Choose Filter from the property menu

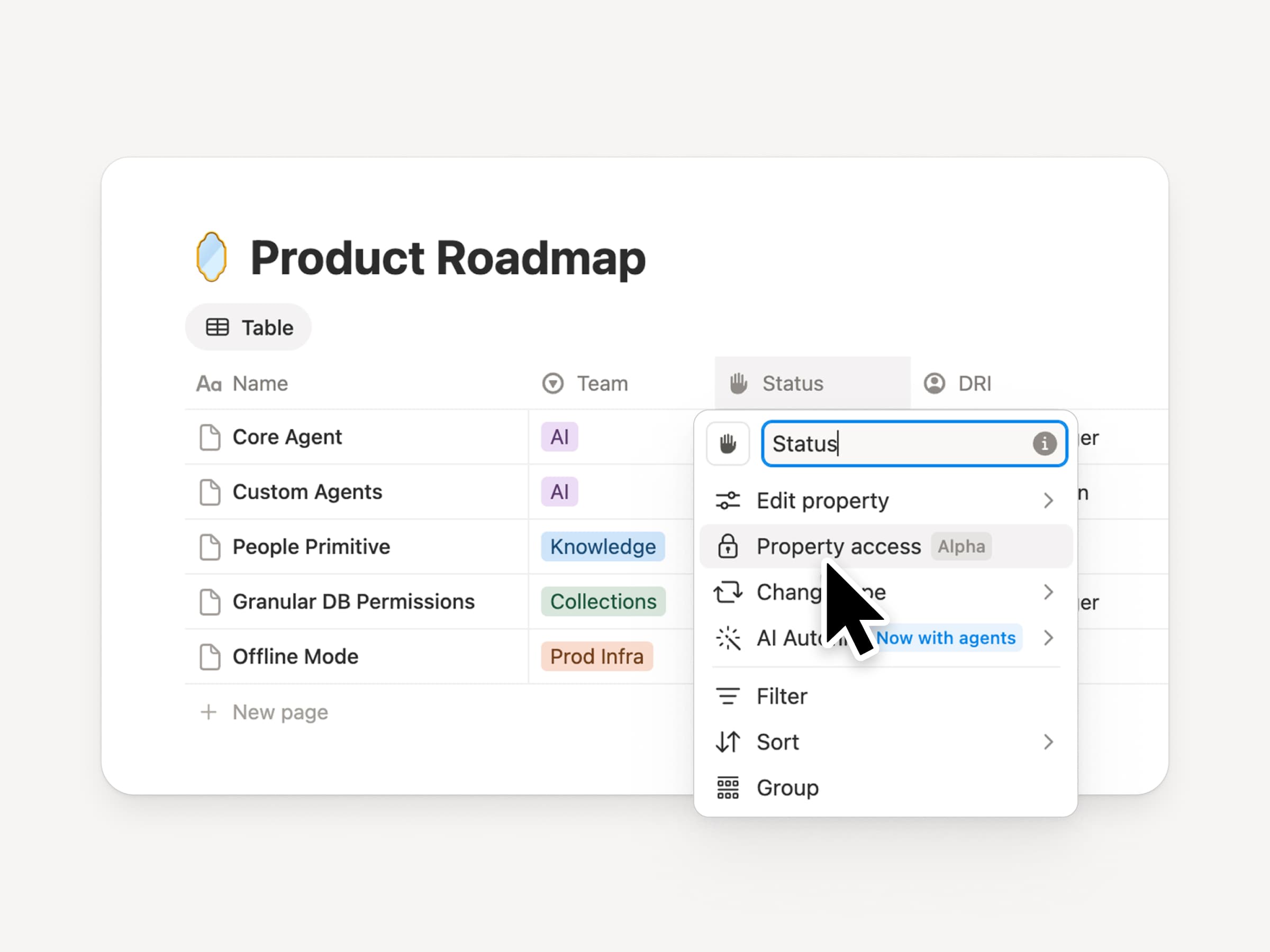(x=885, y=696)
